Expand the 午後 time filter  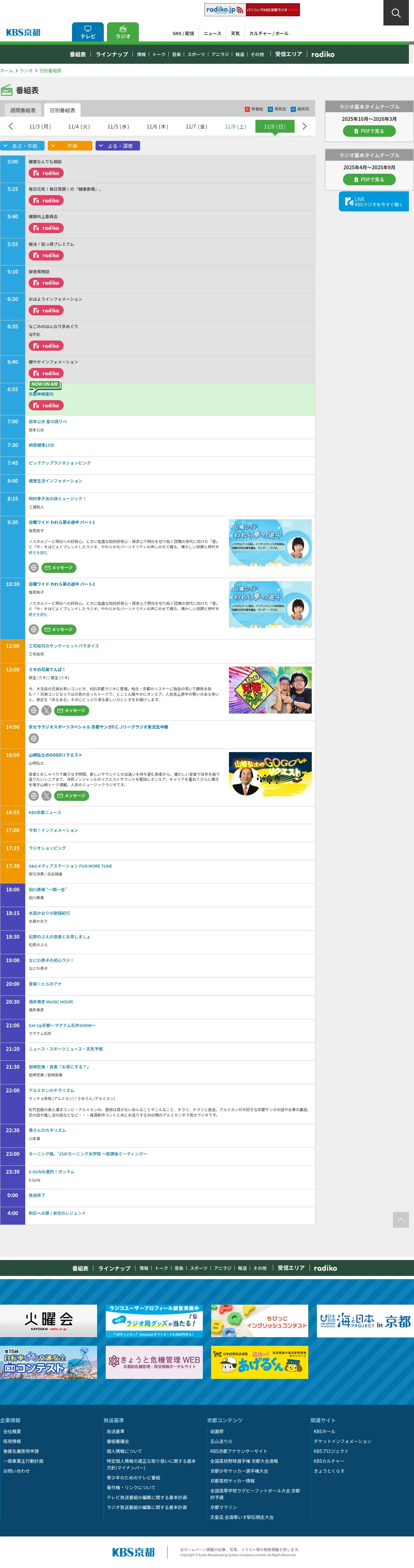(x=70, y=146)
